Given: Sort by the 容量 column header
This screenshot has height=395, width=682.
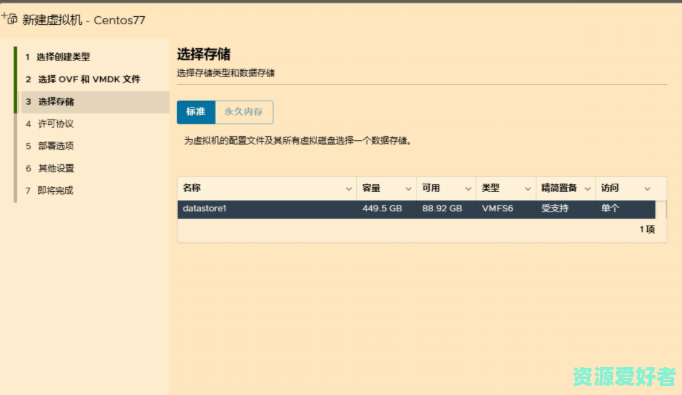Looking at the screenshot, I should (x=371, y=188).
